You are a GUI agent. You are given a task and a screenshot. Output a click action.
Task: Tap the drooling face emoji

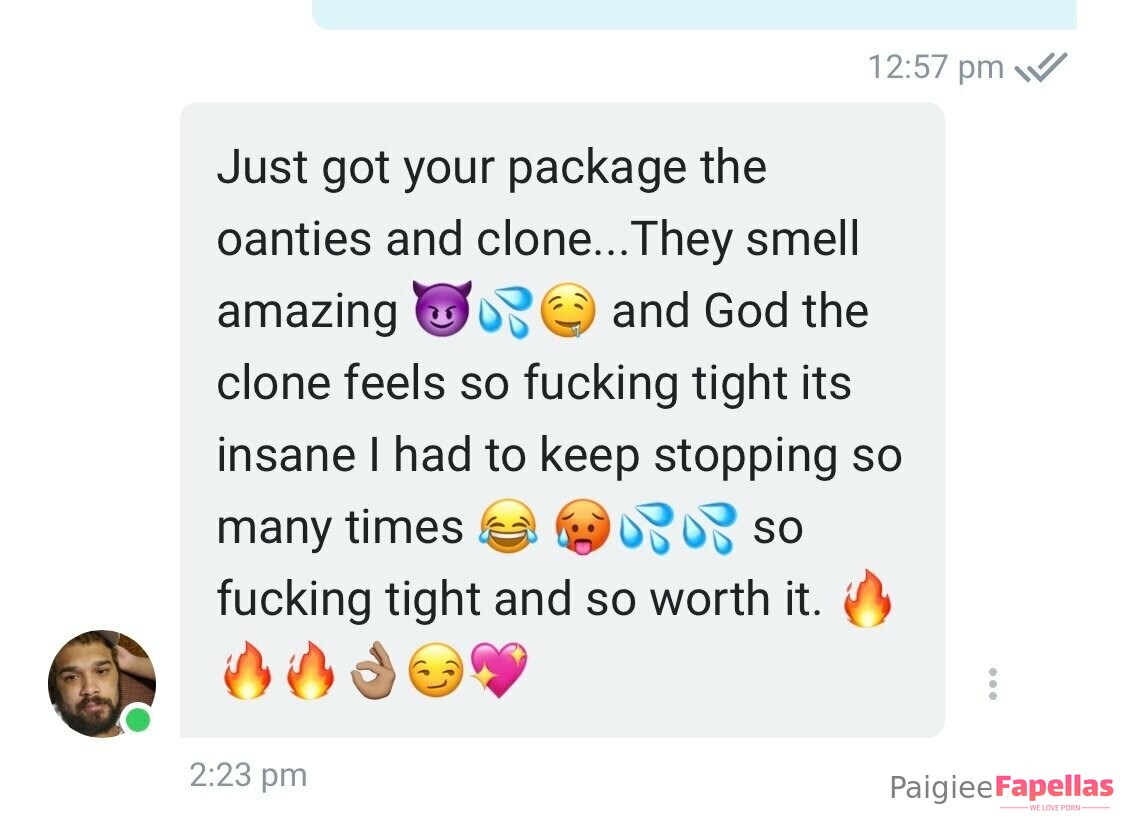[568, 310]
